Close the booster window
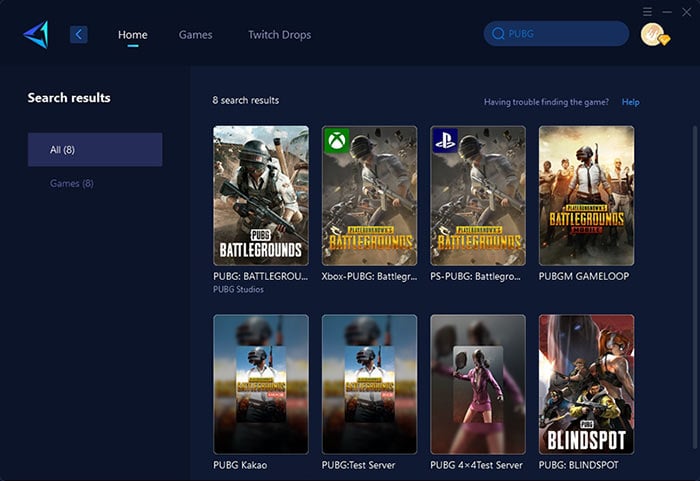The image size is (700, 481). click(687, 12)
